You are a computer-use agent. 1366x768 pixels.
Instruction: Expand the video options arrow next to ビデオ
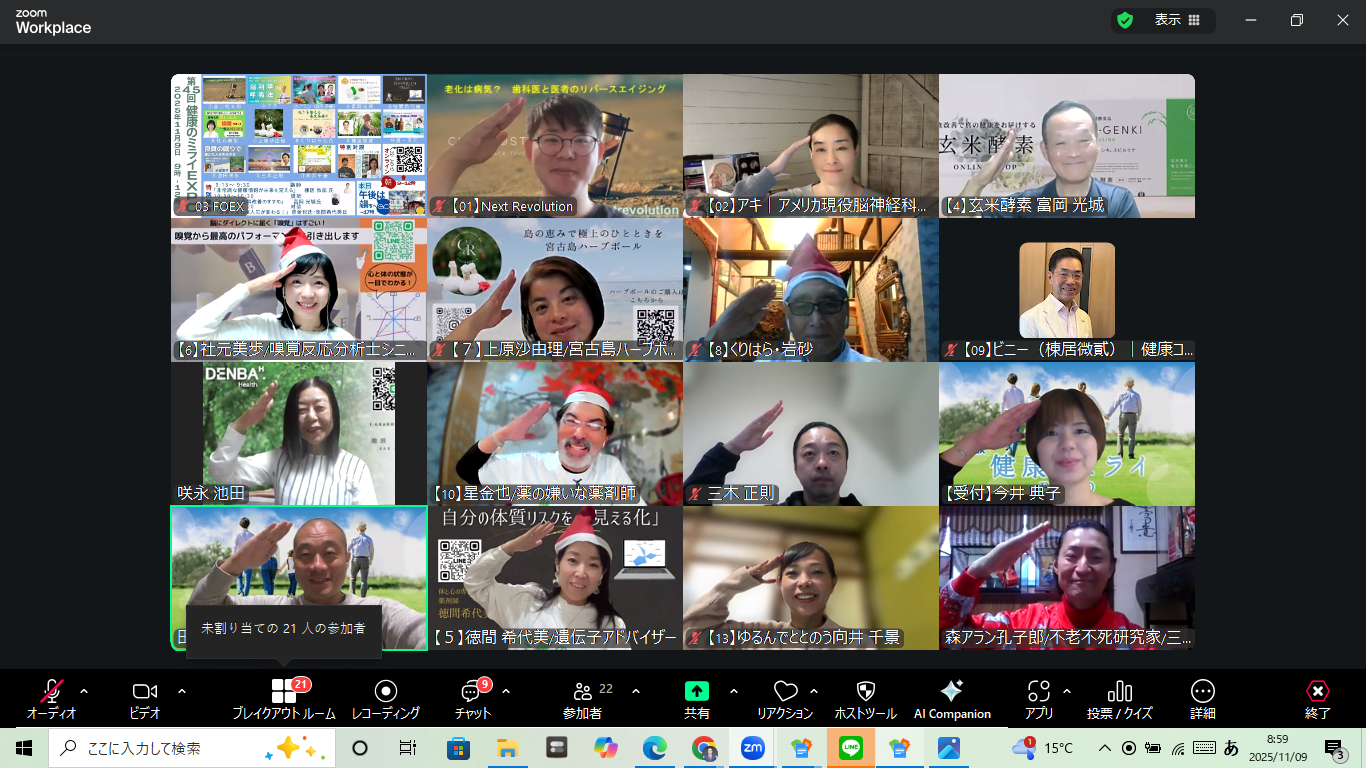[x=182, y=691]
